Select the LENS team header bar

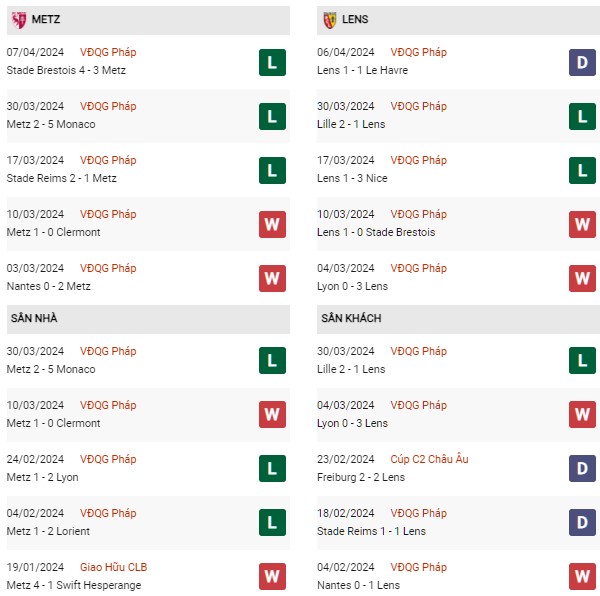[x=458, y=20]
